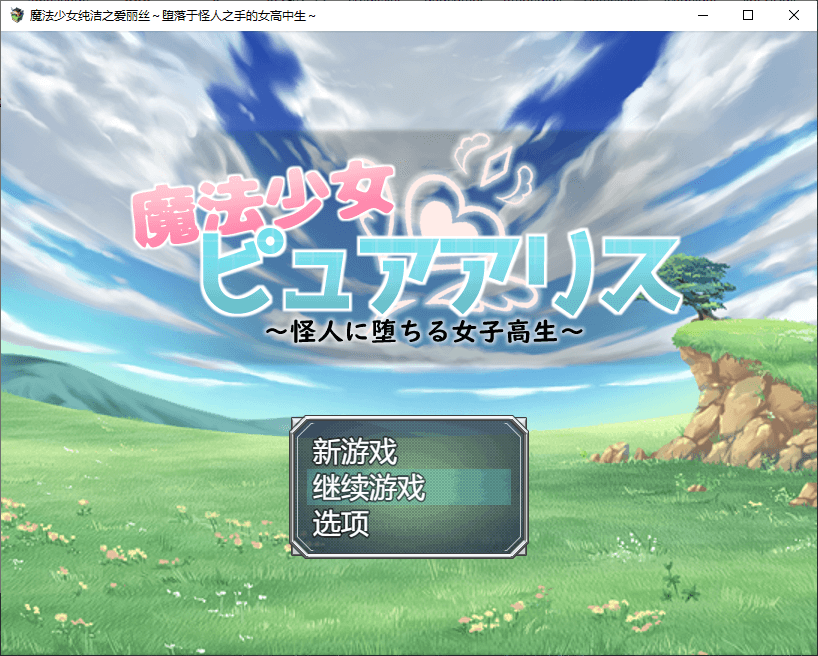
Task: Click the teal highlight bar right of 继续游戏
Action: tap(470, 487)
